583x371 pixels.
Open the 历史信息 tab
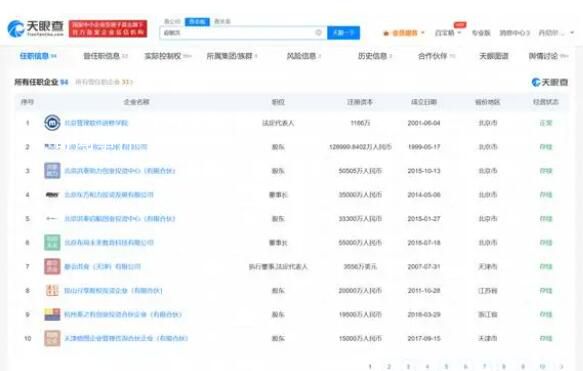375,56
